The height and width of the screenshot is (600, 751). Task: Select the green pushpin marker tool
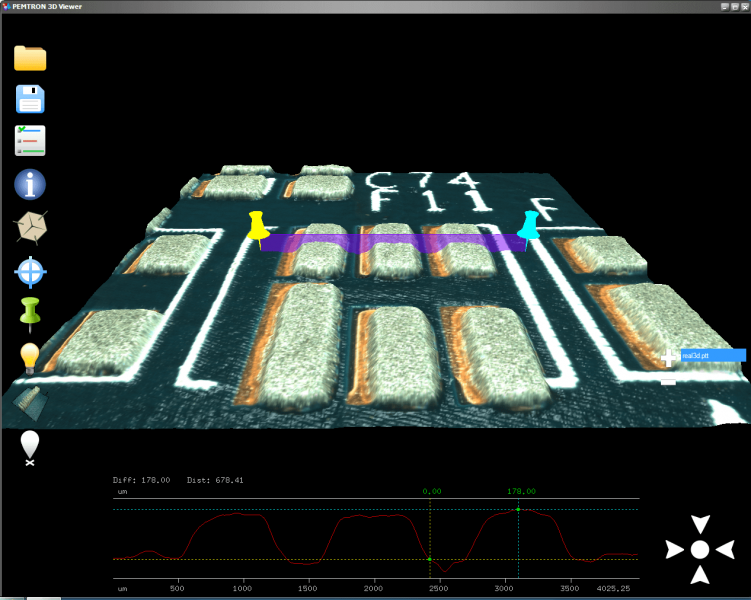coord(30,313)
